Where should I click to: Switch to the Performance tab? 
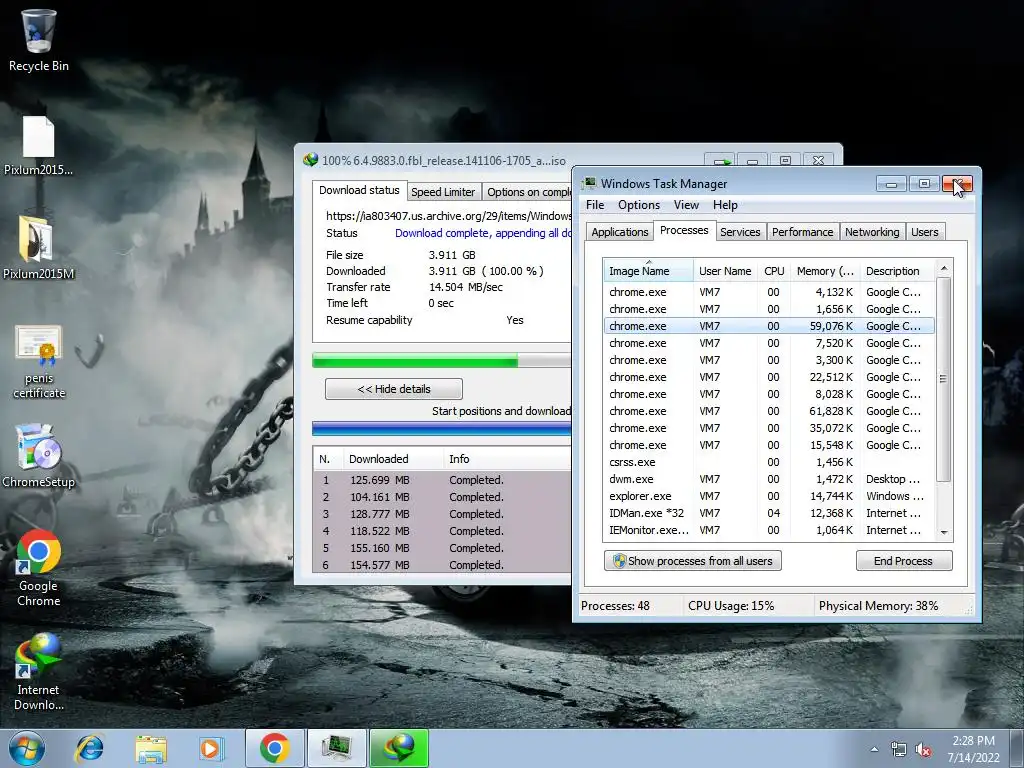803,232
